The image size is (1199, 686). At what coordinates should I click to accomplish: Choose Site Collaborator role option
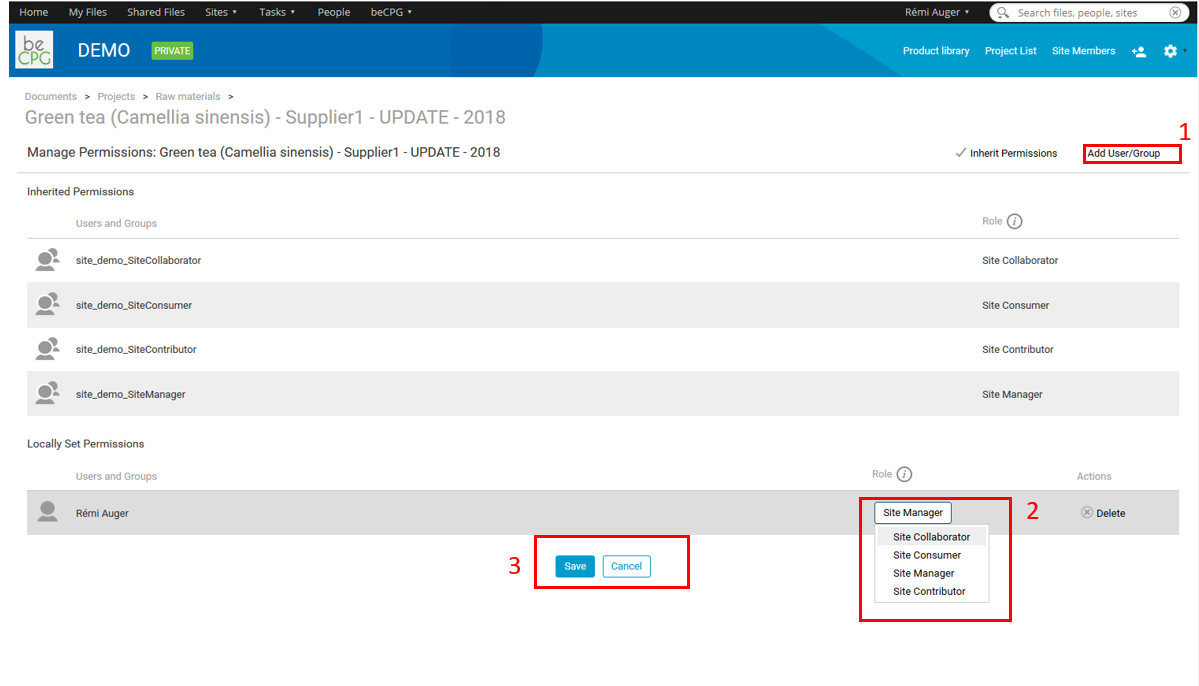(931, 537)
